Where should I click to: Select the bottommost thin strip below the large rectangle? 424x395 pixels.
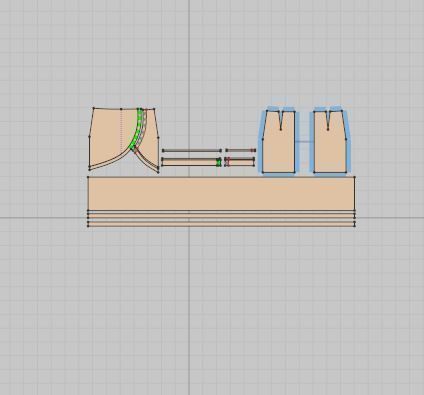(221, 224)
